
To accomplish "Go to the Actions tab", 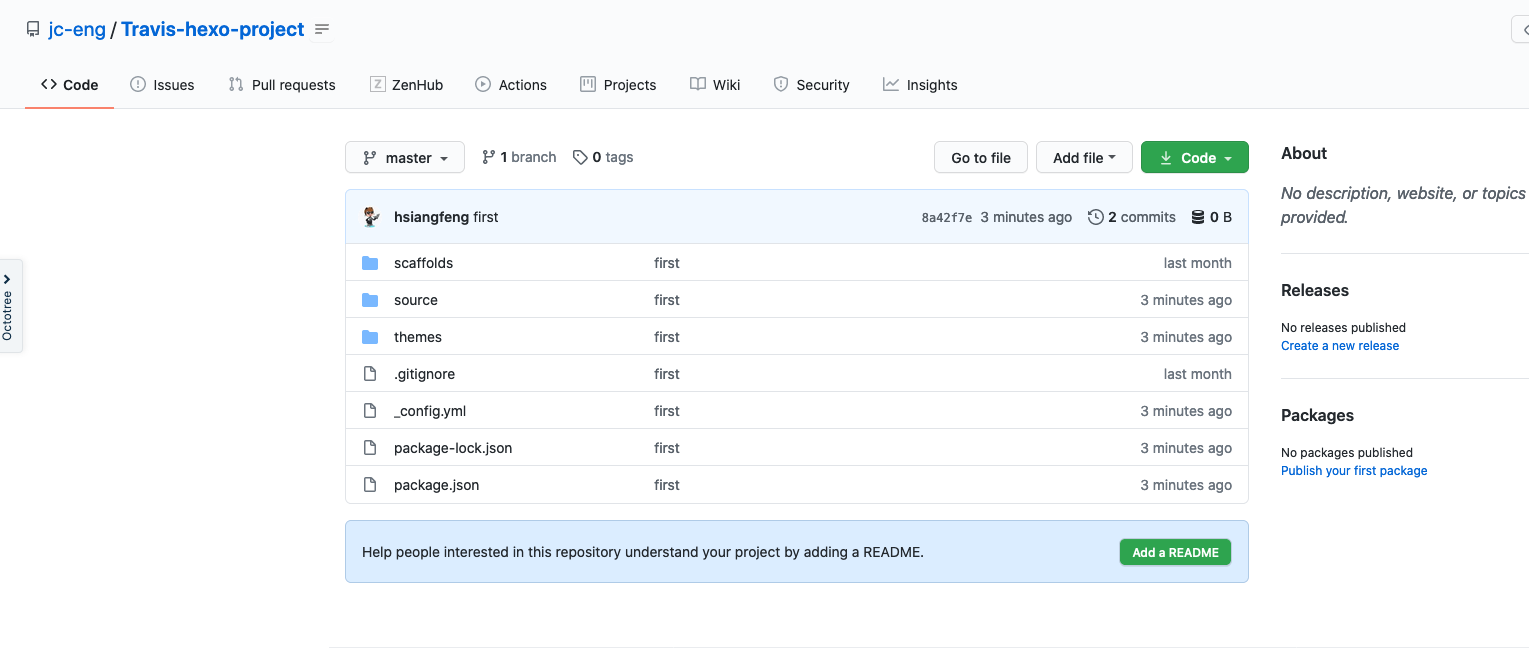I will (x=511, y=85).
